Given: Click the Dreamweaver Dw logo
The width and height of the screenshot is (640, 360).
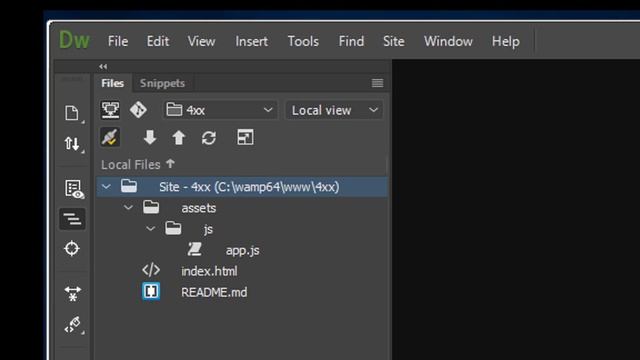Looking at the screenshot, I should point(74,41).
